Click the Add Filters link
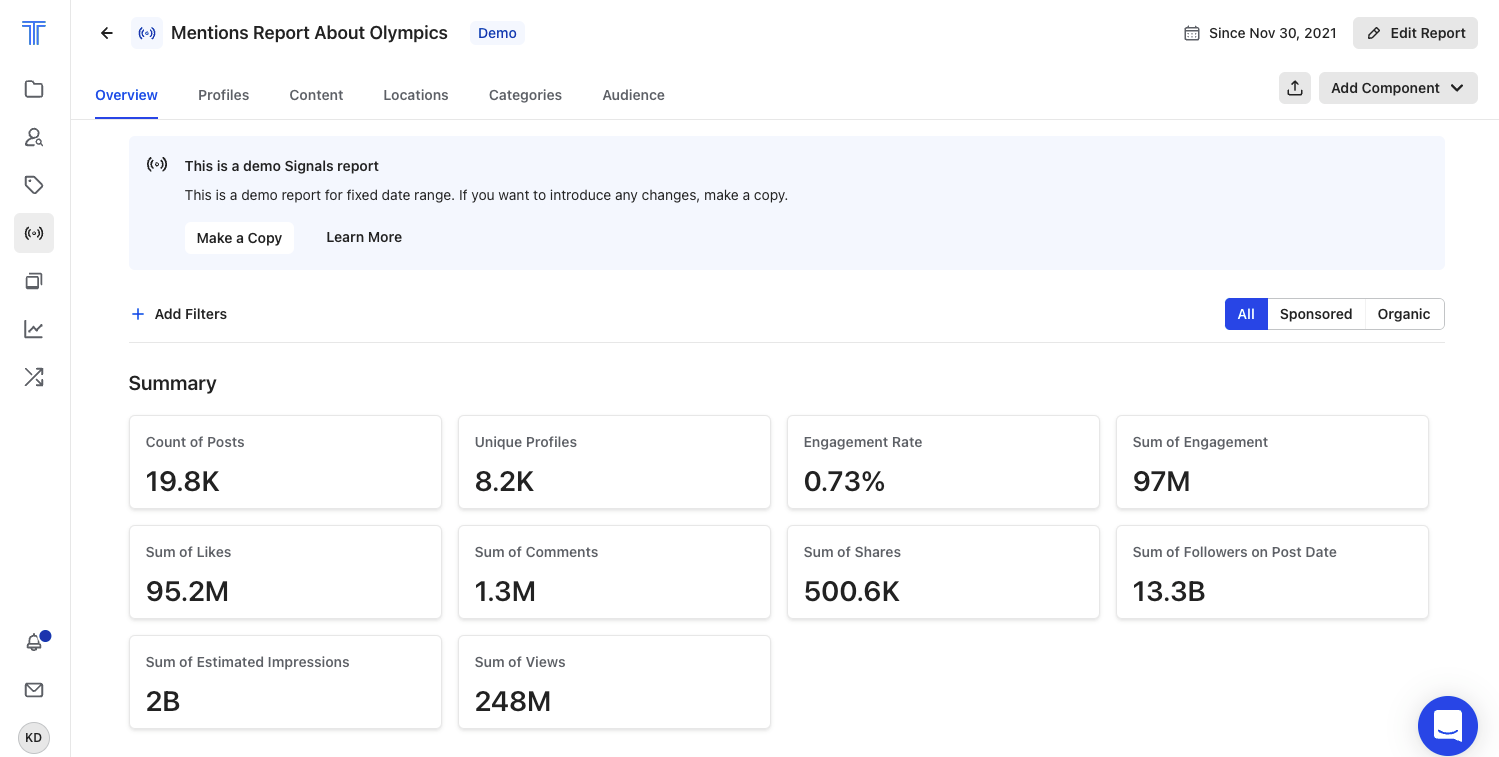This screenshot has width=1499, height=757. click(179, 314)
